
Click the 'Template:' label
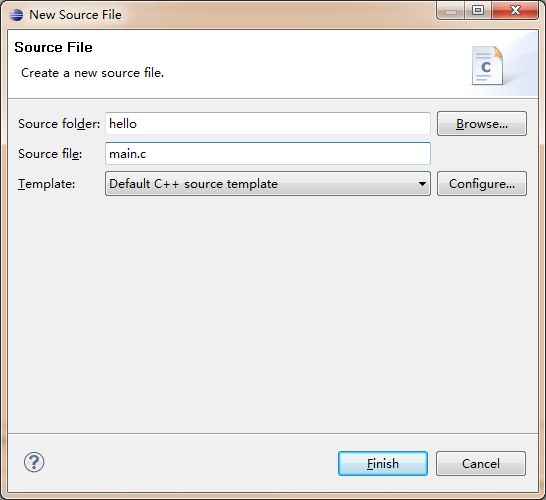coord(47,184)
